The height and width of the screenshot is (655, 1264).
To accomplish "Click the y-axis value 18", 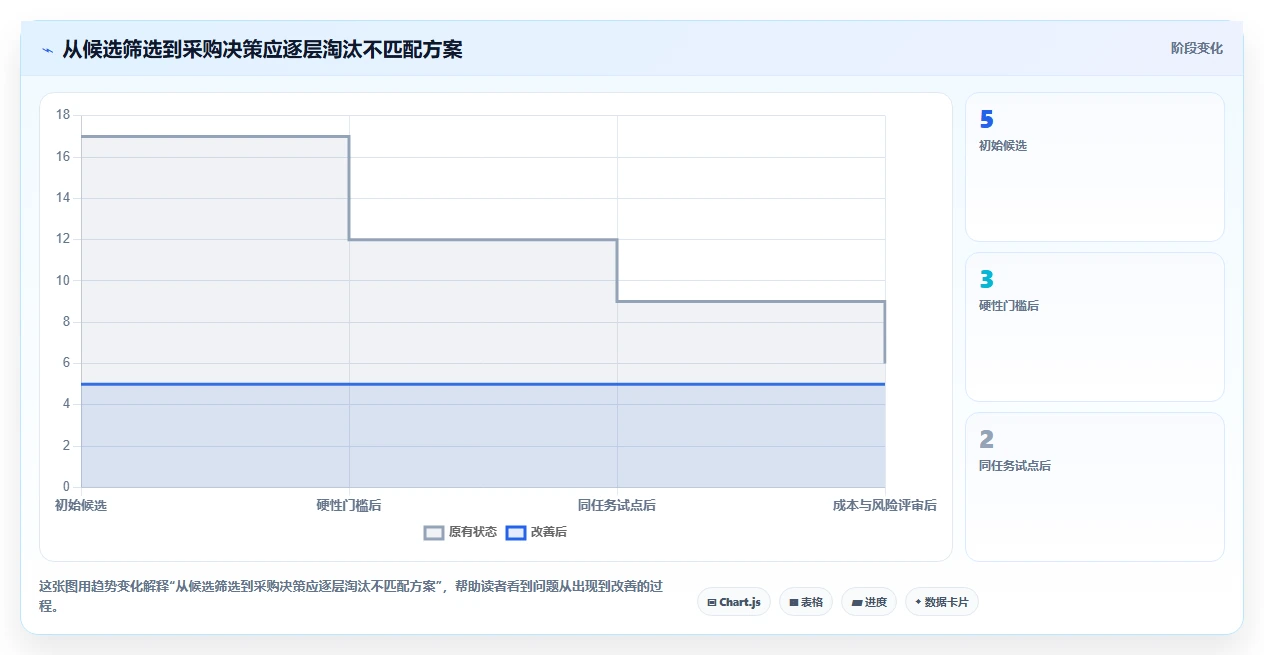I will click(x=63, y=115).
